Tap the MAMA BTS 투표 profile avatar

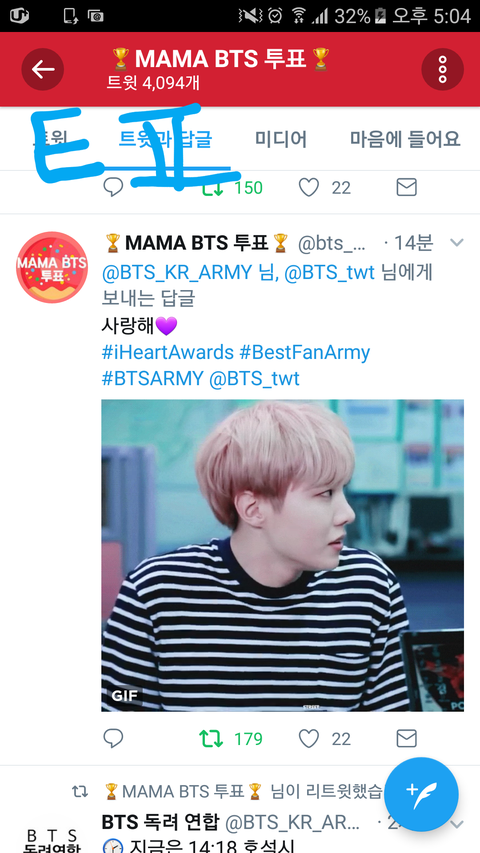point(52,267)
